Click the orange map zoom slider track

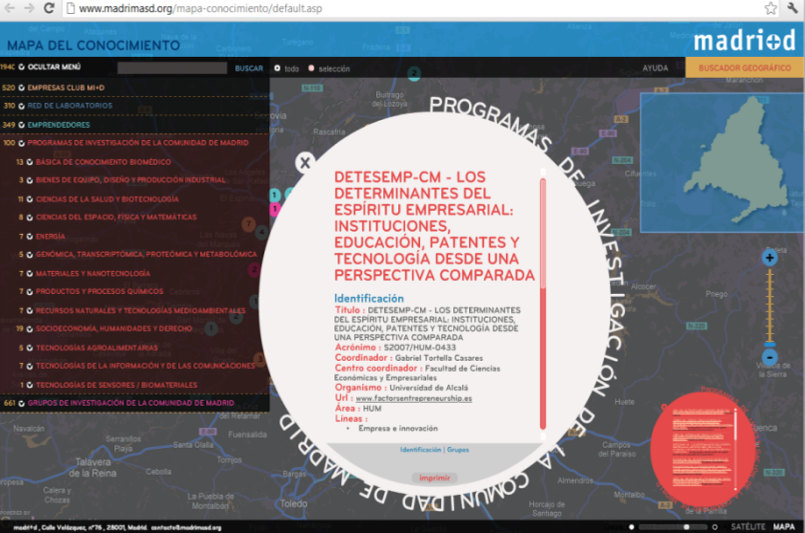coord(769,307)
